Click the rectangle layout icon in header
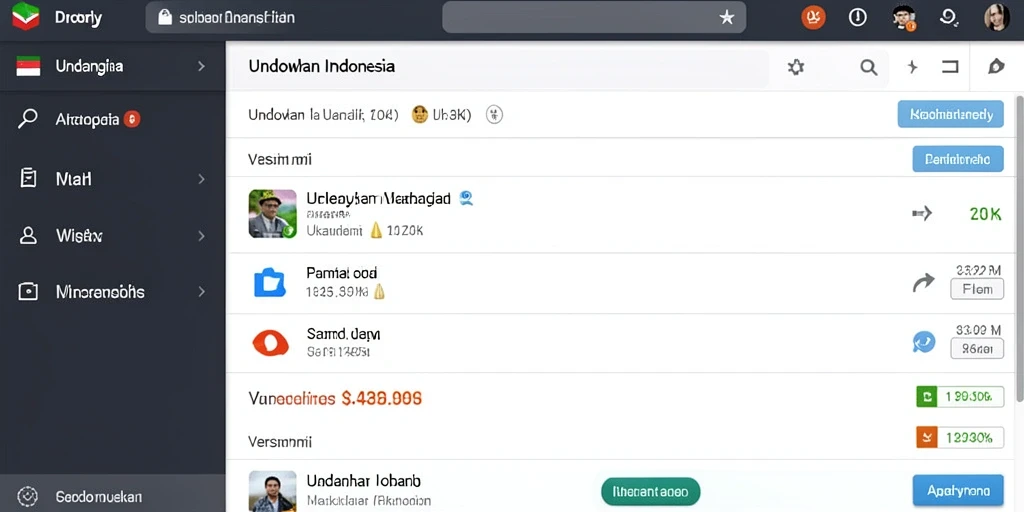This screenshot has width=1024, height=512. coord(950,67)
